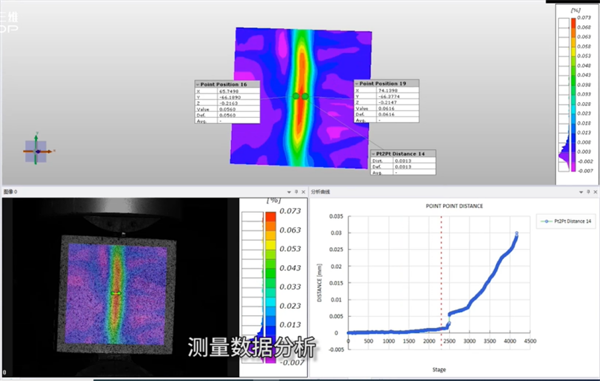Viewport: 600px width, 381px height.
Task: Click the 0.073 value on the image colorbar
Action: pos(290,211)
